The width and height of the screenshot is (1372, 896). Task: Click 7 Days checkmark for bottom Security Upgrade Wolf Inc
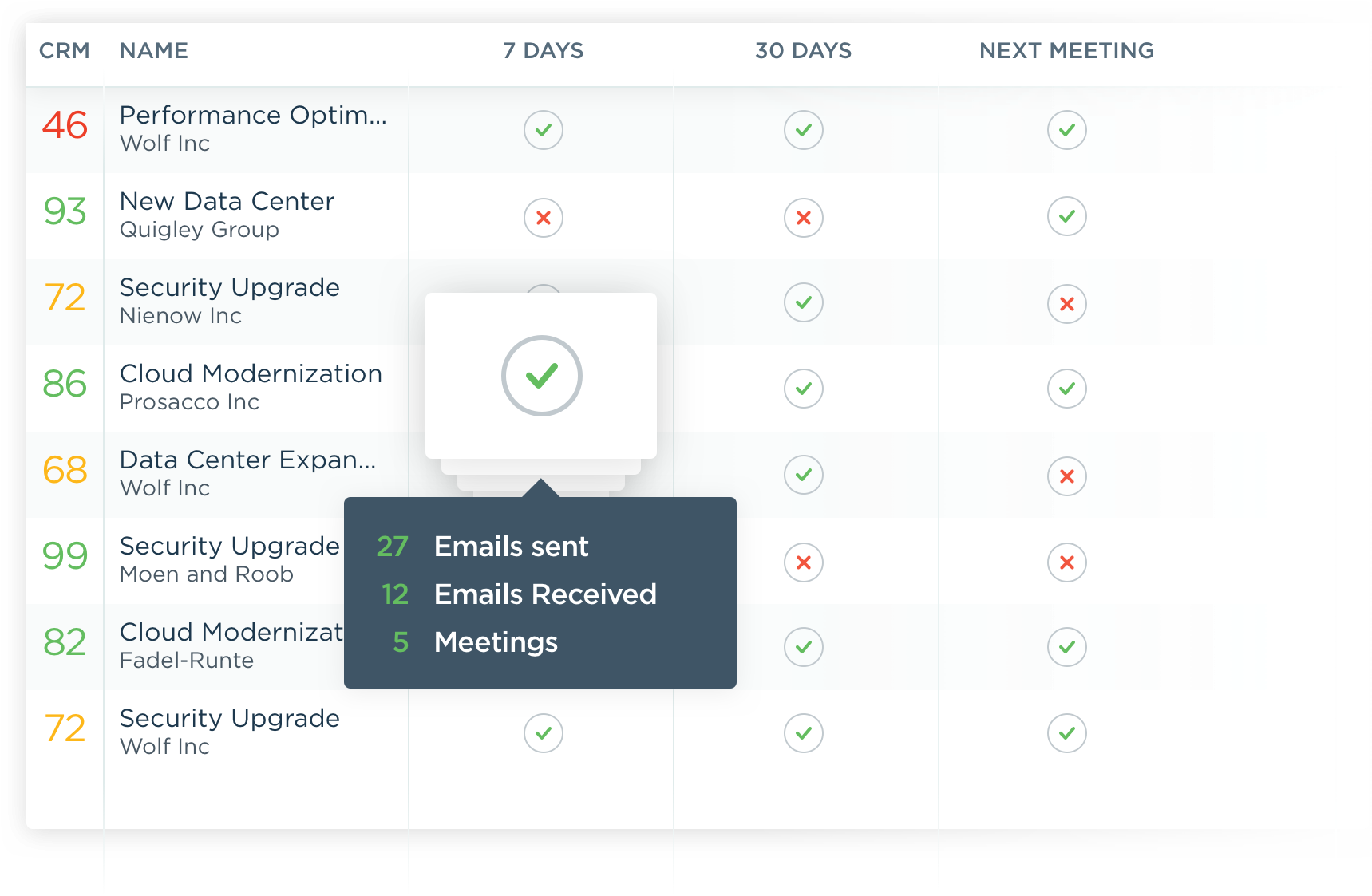tap(543, 733)
